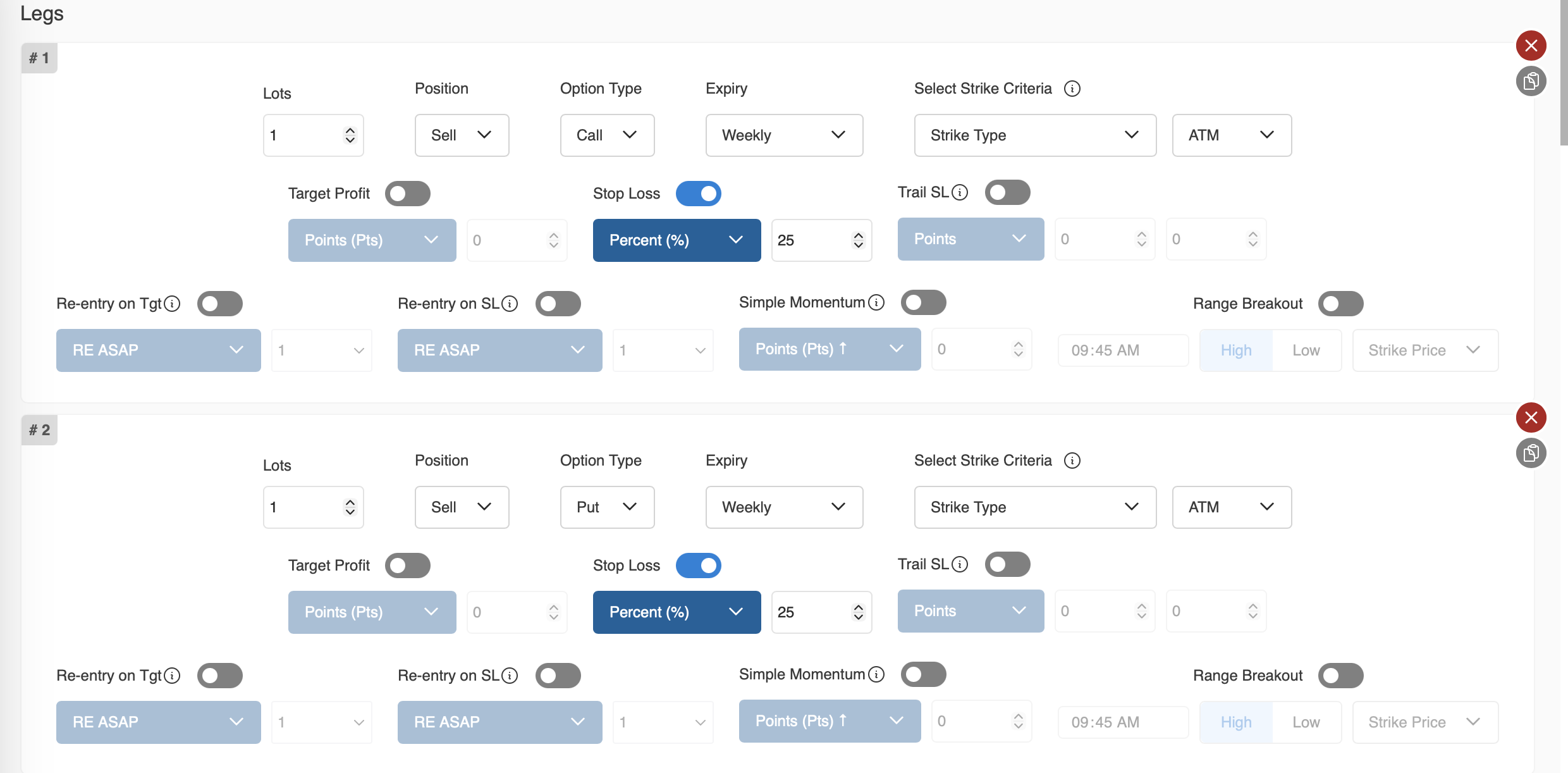Open leg #2 Position Sell dropdown
The height and width of the screenshot is (773, 1568).
tap(462, 507)
